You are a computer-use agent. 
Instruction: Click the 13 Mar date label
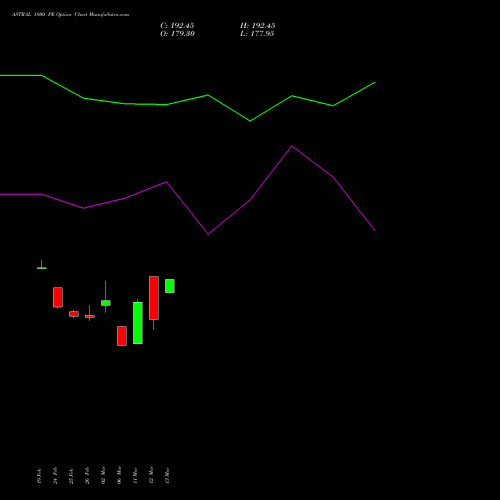tap(167, 476)
